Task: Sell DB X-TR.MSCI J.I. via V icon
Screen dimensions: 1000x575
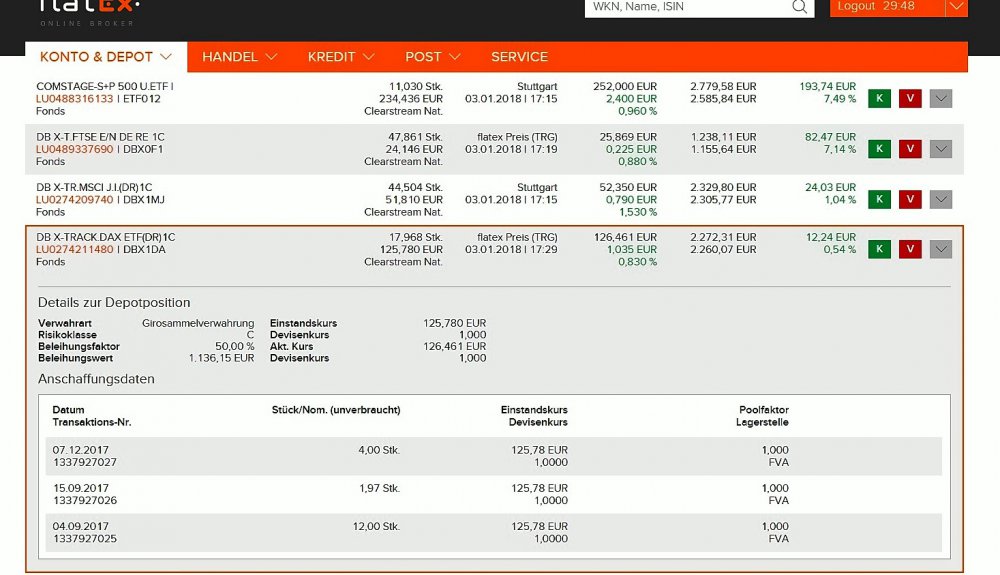Action: pyautogui.click(x=910, y=199)
